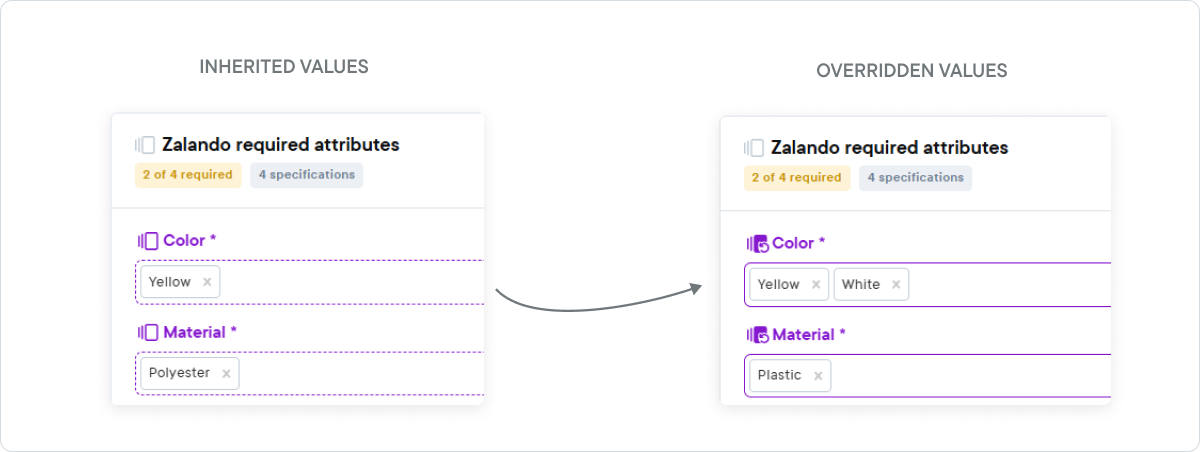Click the header icon in Inherited Values panel
This screenshot has height=452, width=1200.
tap(145, 145)
